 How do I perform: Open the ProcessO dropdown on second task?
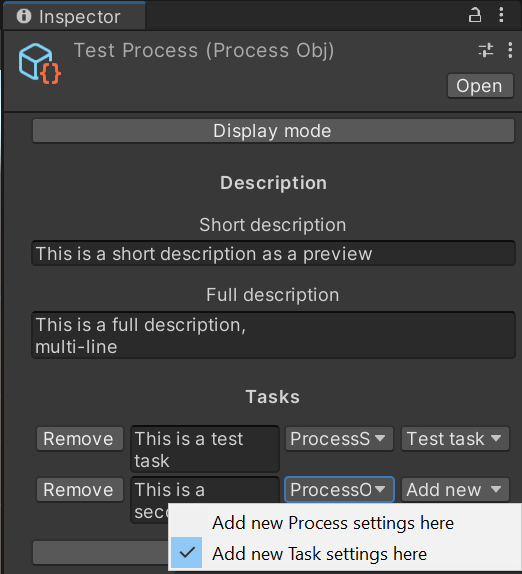(x=339, y=490)
